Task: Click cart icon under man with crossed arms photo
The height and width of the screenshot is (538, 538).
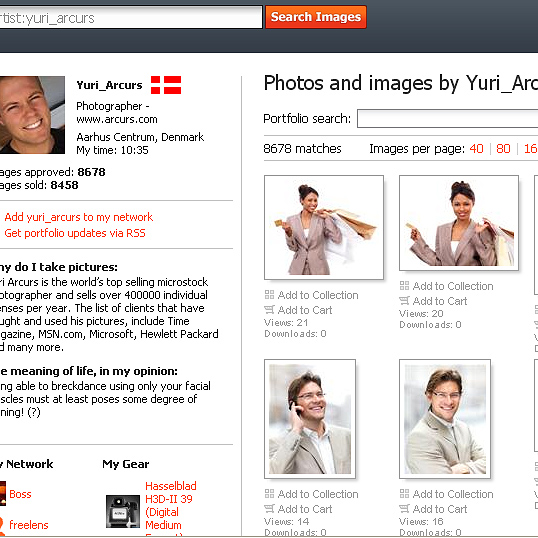Action: point(405,509)
